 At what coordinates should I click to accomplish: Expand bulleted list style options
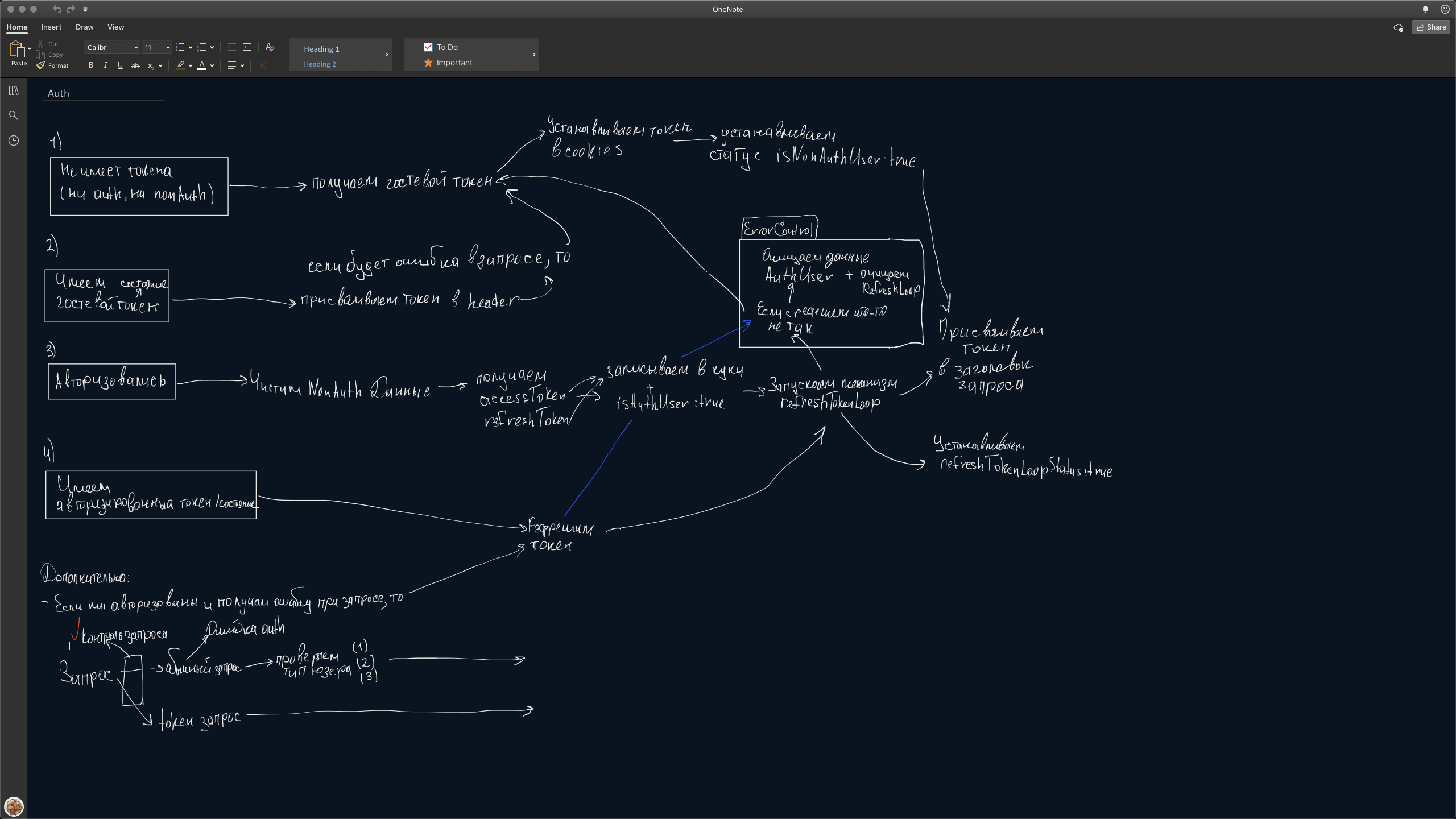[191, 48]
